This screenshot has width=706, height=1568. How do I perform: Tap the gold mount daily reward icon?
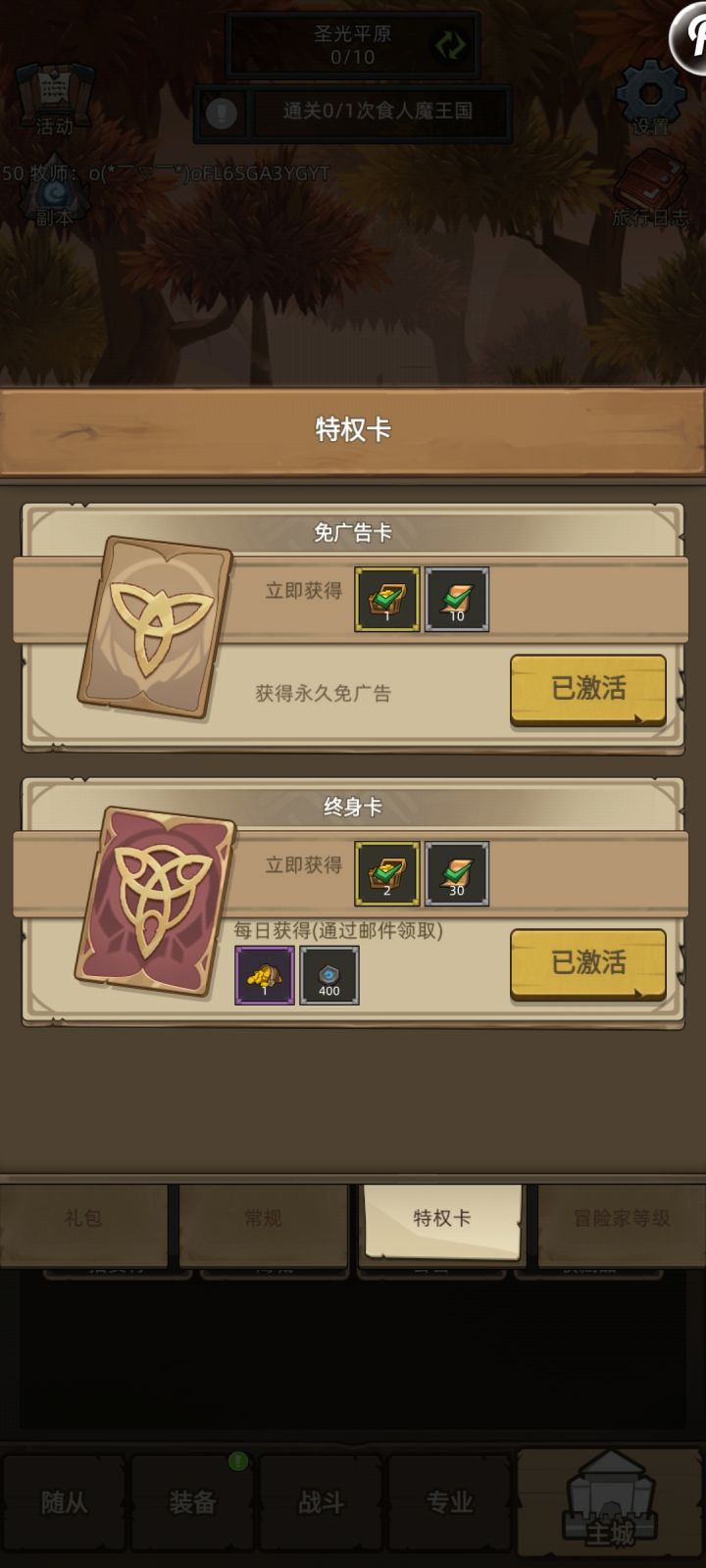pos(264,975)
